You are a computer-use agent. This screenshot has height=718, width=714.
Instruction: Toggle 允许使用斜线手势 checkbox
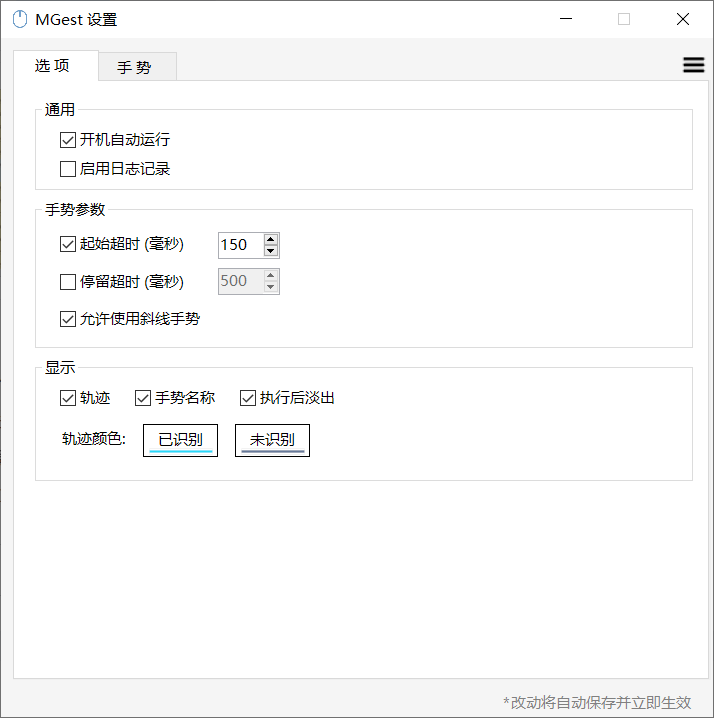[68, 319]
